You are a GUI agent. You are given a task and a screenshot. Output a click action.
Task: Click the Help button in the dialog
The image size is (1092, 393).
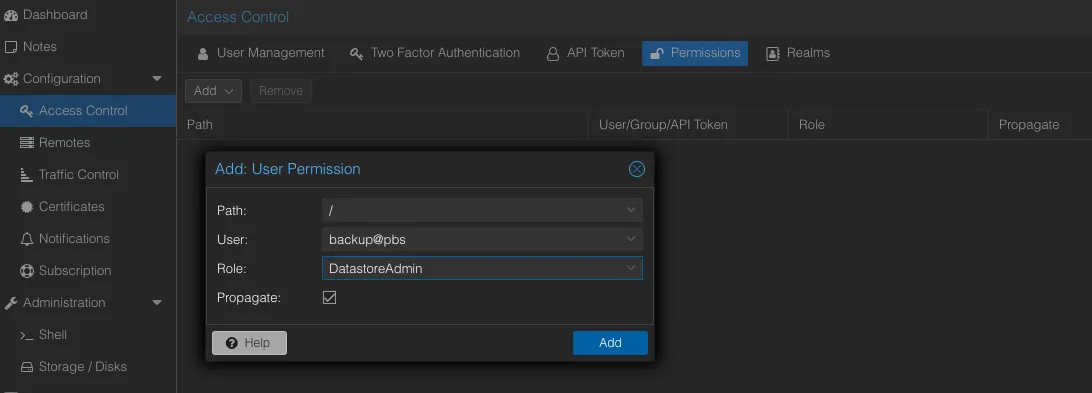click(249, 343)
